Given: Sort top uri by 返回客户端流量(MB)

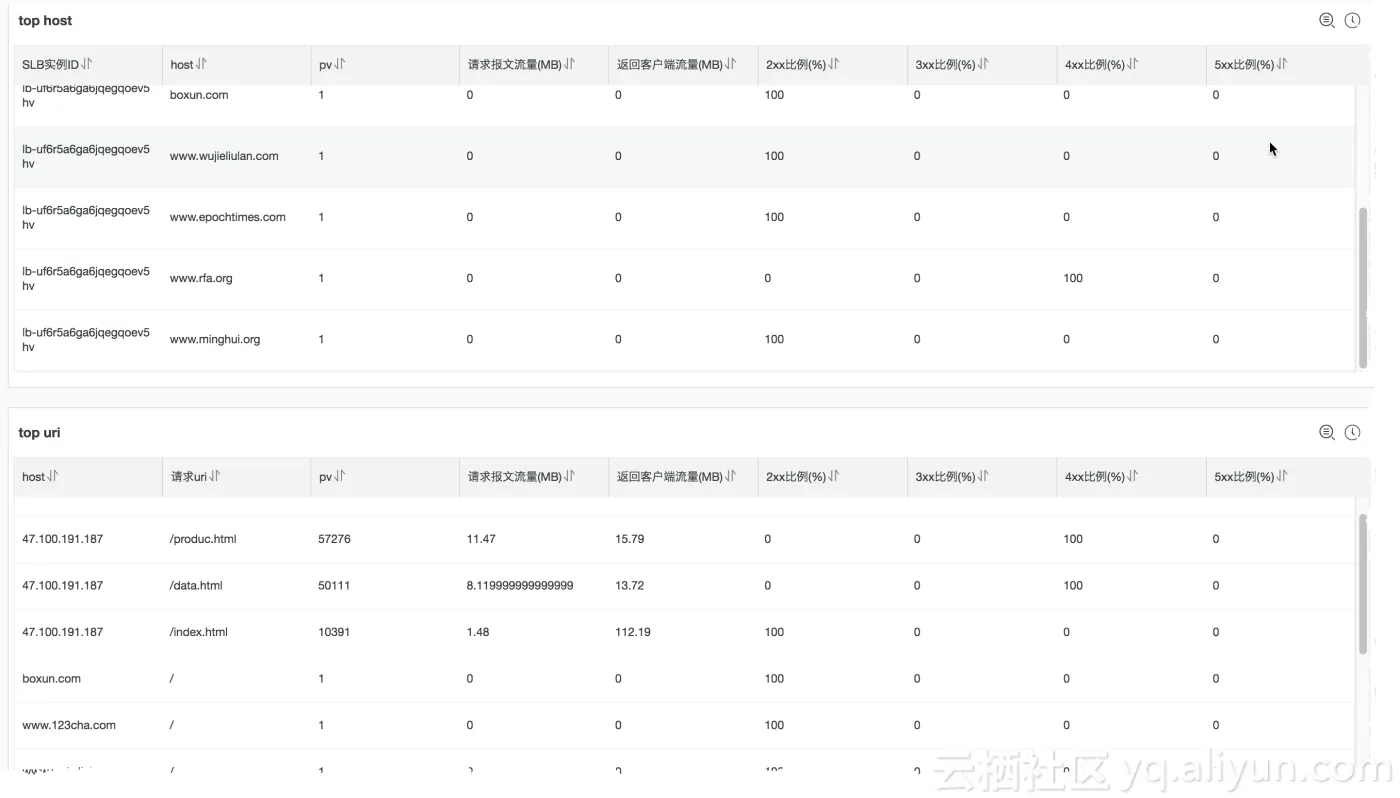Looking at the screenshot, I should [x=730, y=476].
